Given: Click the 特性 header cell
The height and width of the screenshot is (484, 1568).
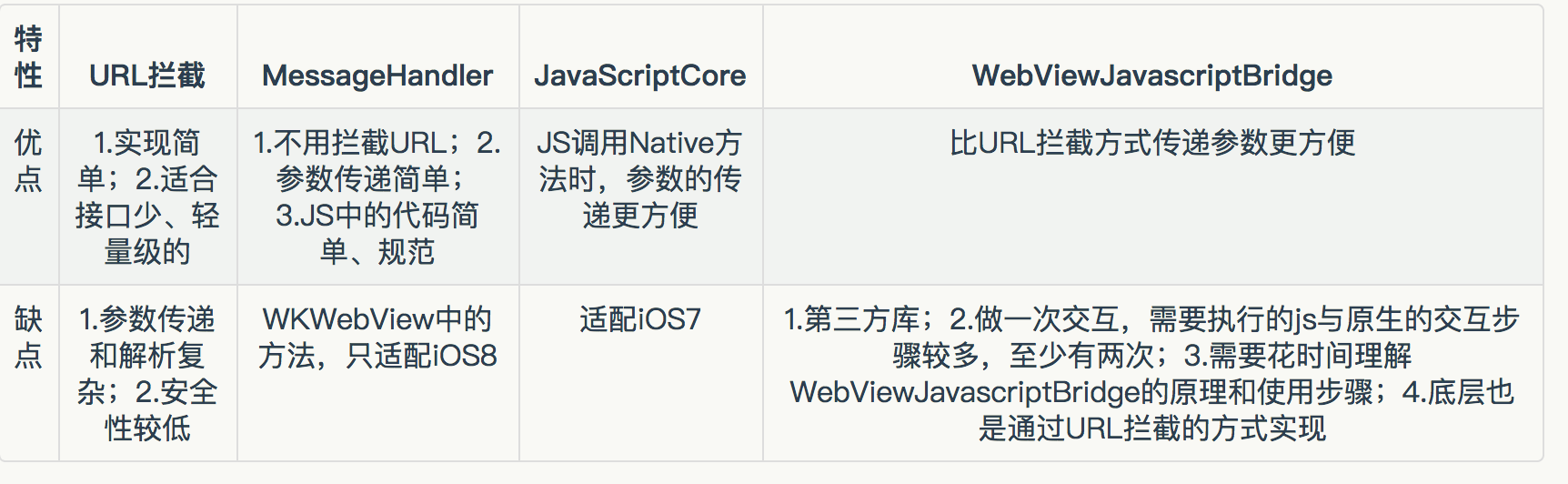Looking at the screenshot, I should [29, 57].
